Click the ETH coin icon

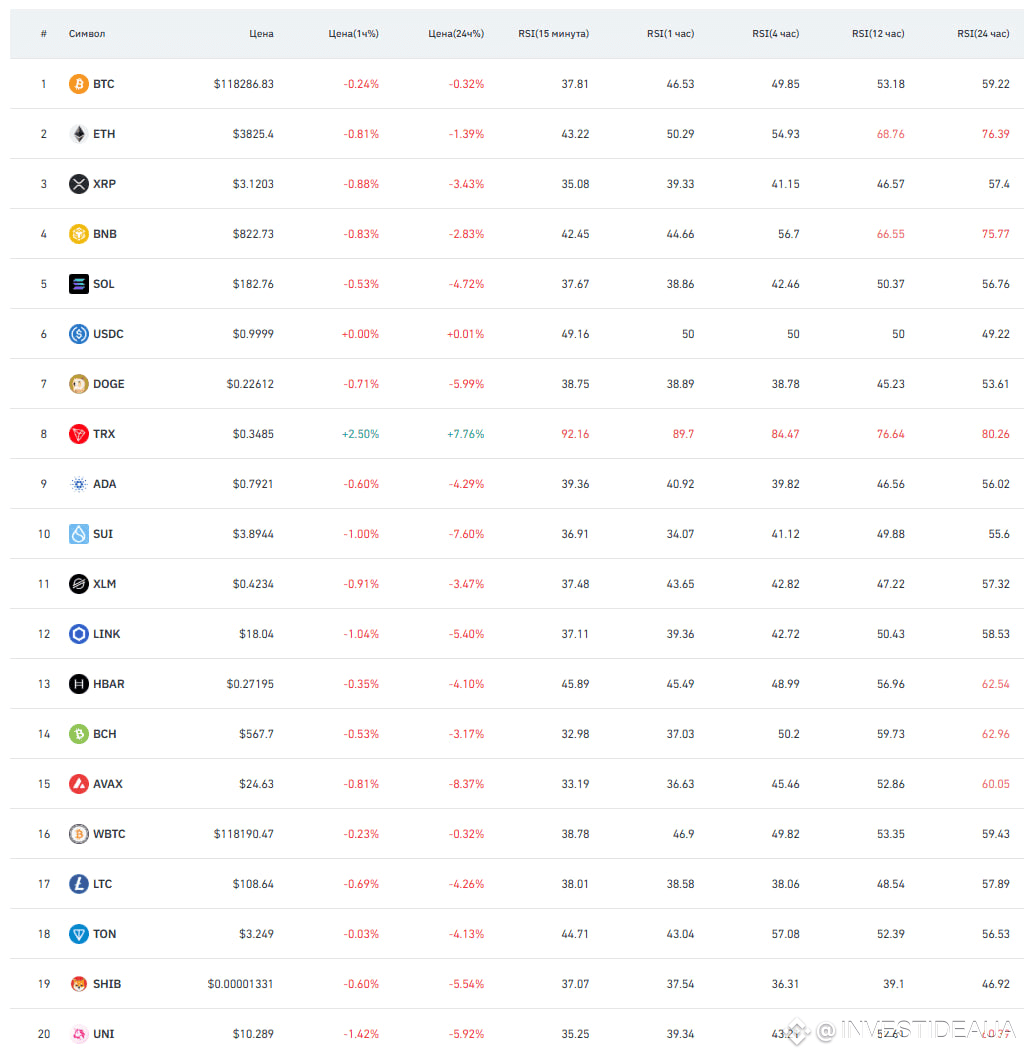pos(79,134)
